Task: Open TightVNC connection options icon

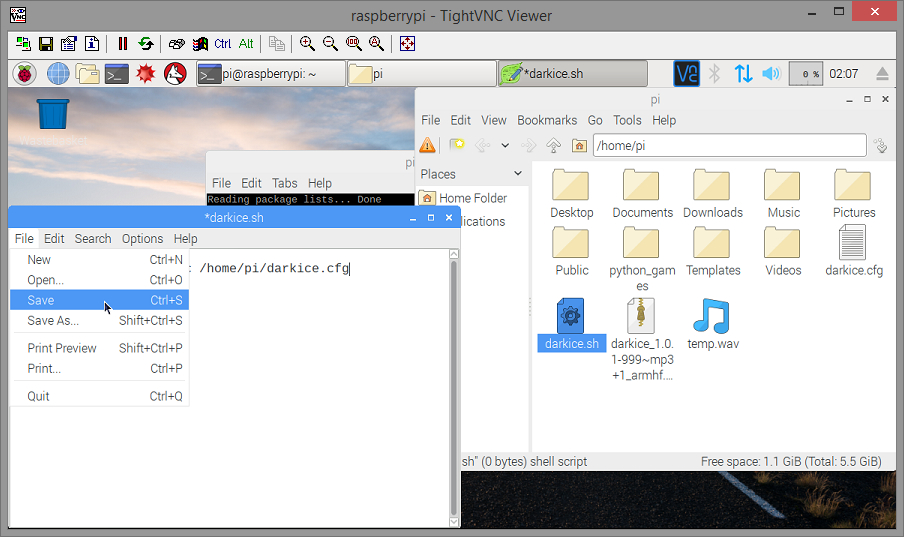Action: click(69, 44)
